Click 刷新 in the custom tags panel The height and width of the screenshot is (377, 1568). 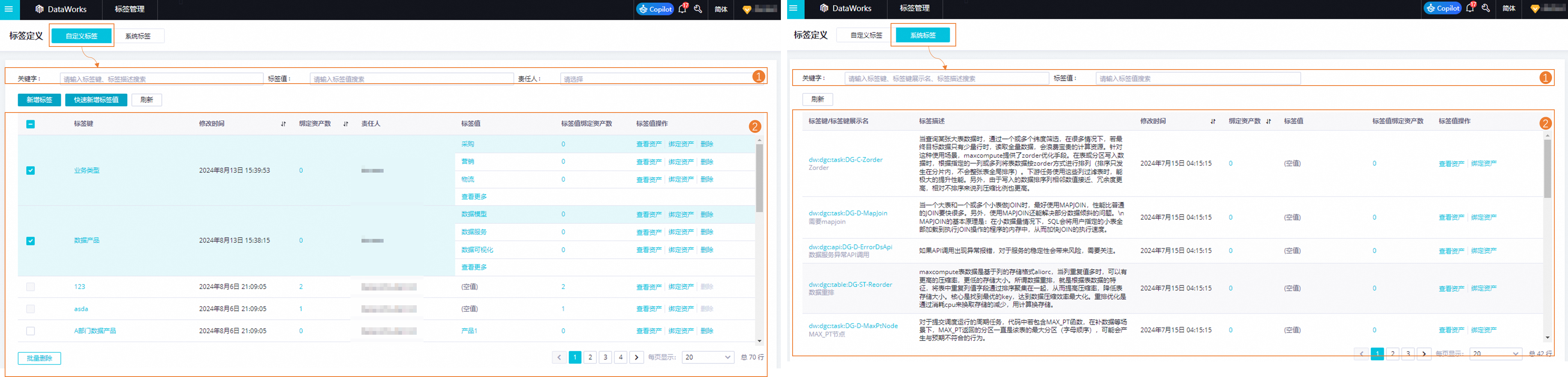(x=147, y=100)
